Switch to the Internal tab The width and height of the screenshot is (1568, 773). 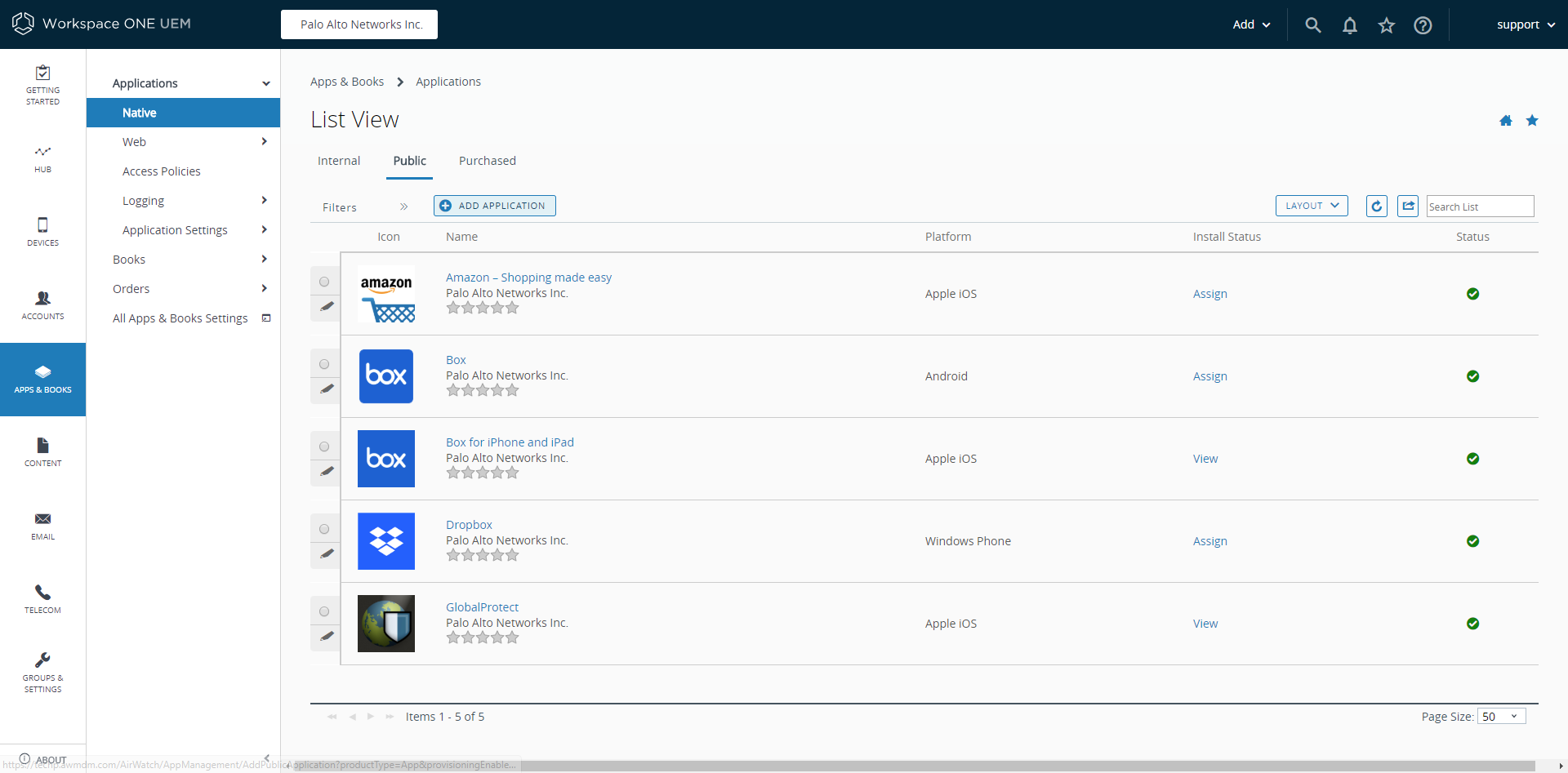(339, 161)
